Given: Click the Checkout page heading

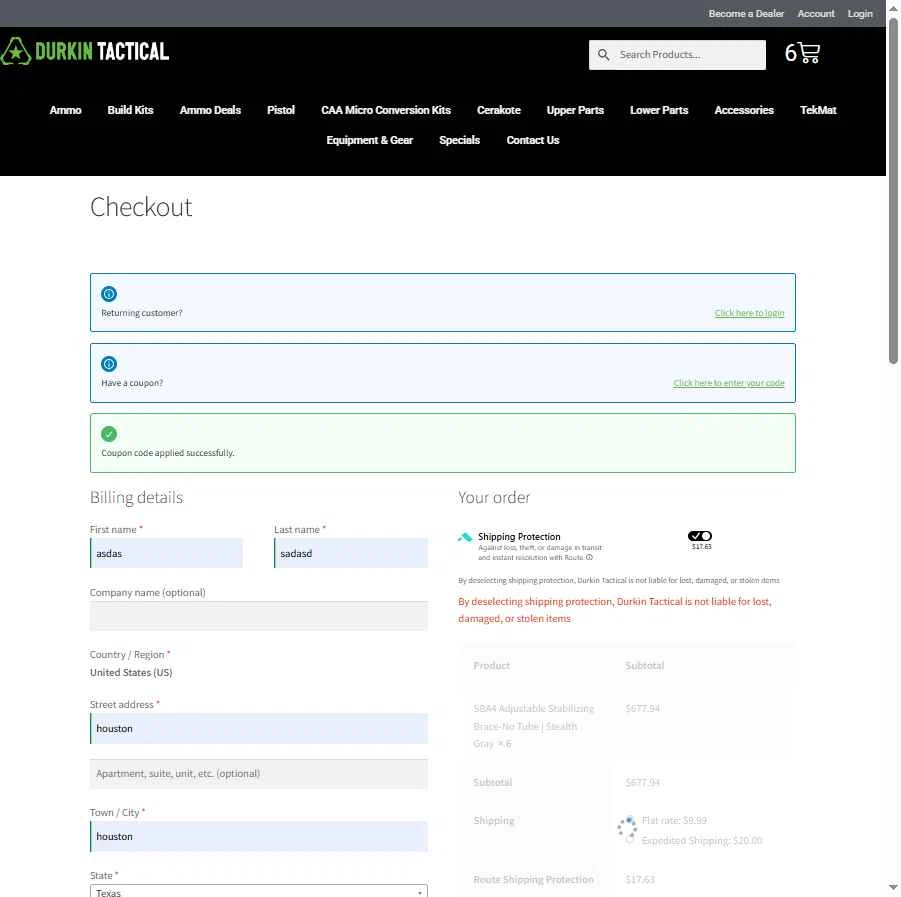Looking at the screenshot, I should click(141, 207).
